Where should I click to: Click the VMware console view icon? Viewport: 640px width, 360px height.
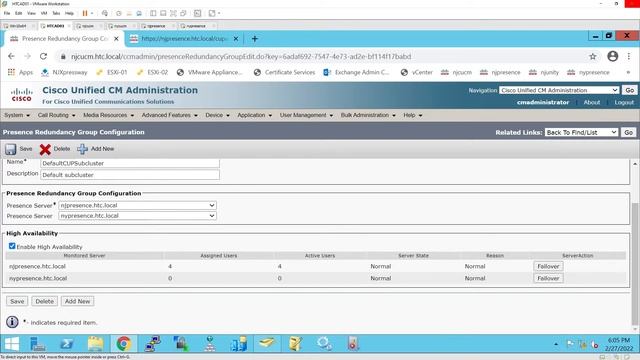coord(198,13)
